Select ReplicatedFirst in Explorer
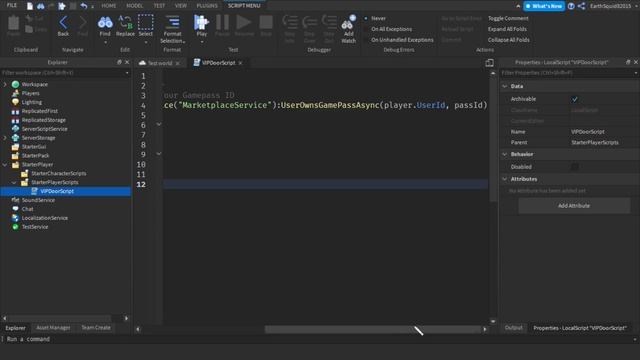 coord(40,111)
